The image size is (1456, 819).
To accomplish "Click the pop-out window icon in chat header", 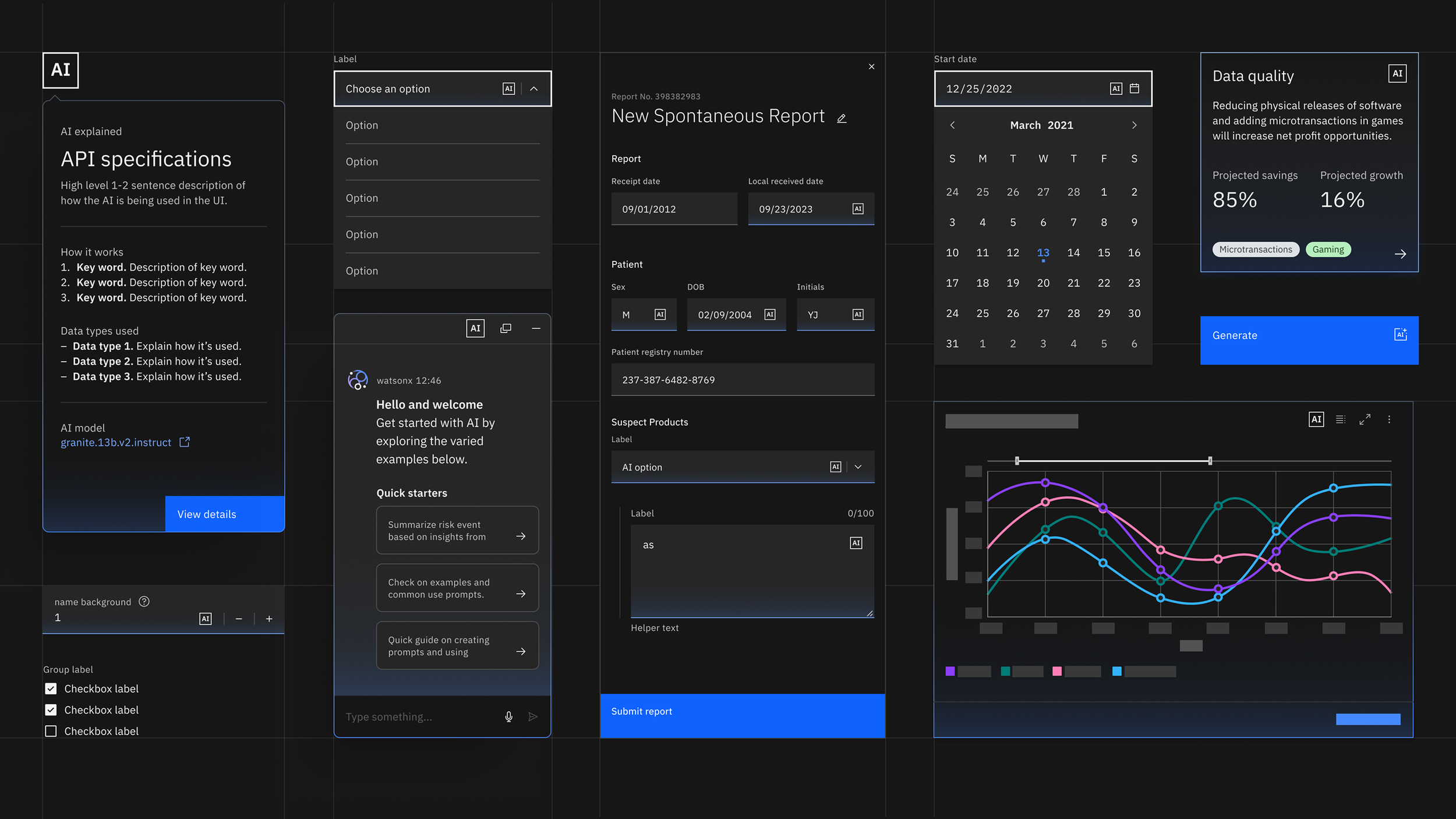I will click(506, 329).
